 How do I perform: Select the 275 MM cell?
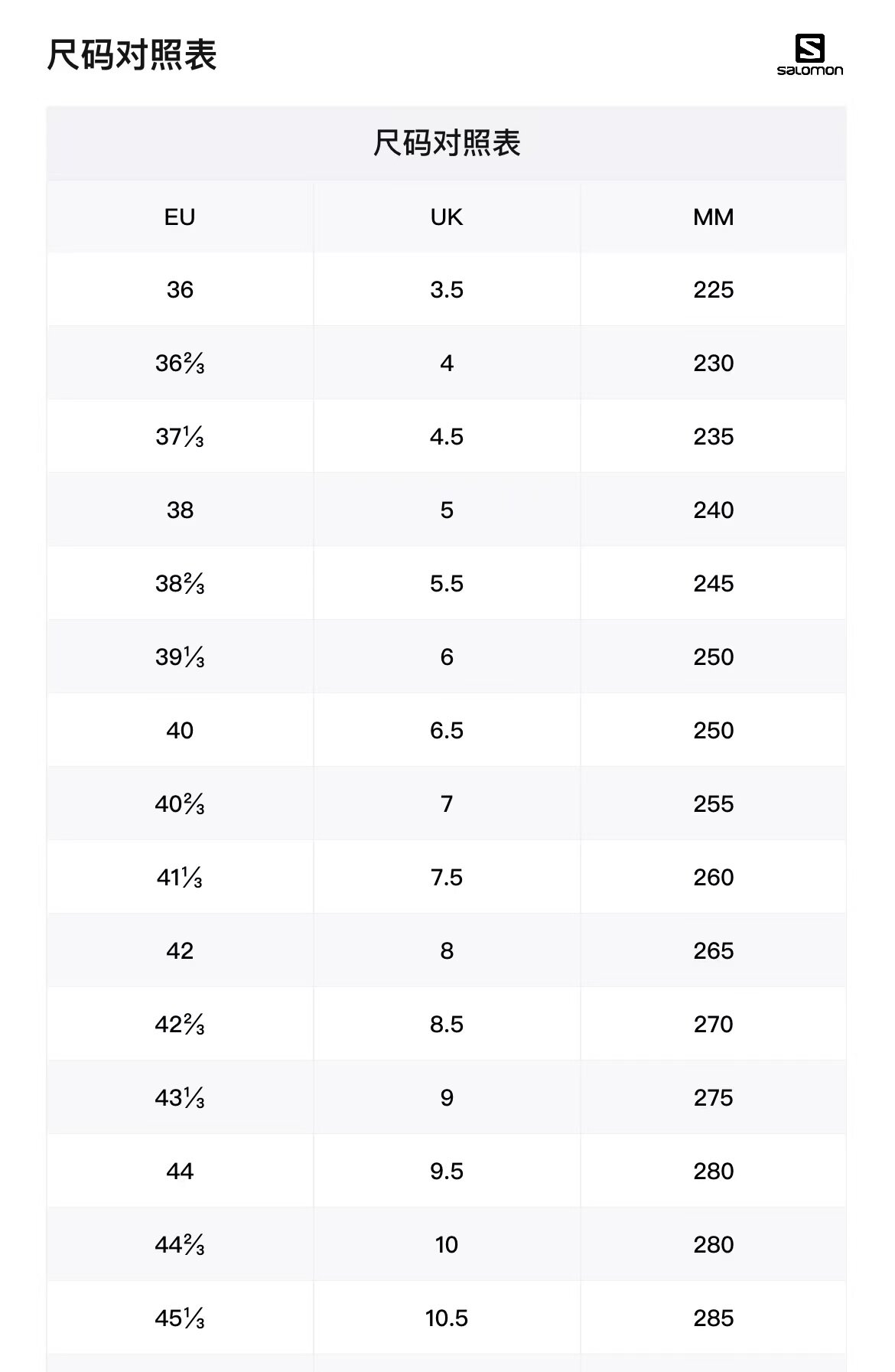click(713, 1098)
